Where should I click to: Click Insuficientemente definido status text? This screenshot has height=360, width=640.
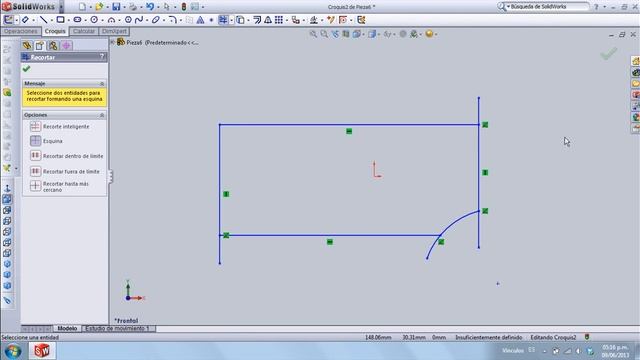point(489,338)
